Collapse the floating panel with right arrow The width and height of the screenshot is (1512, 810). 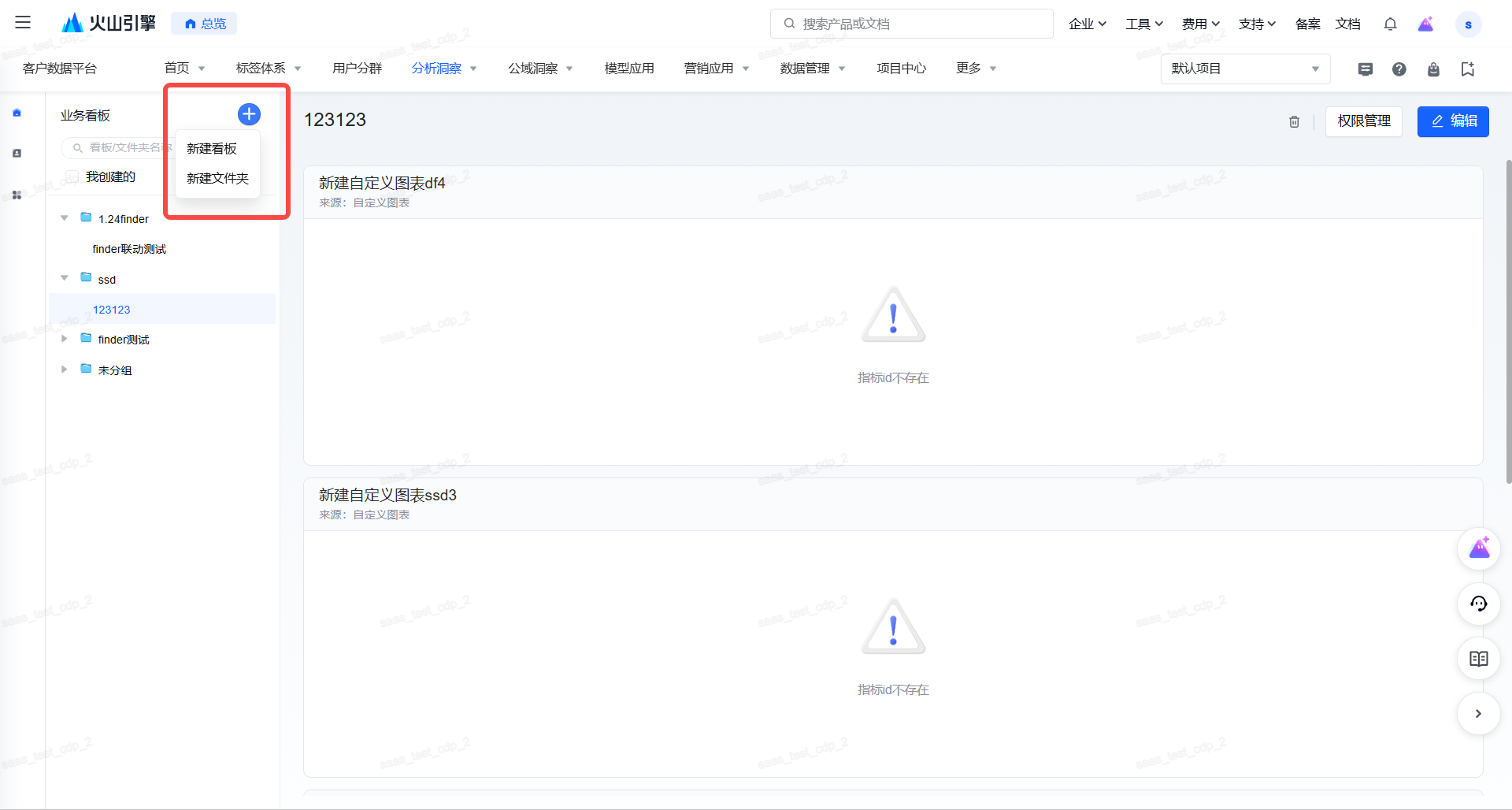click(1479, 714)
